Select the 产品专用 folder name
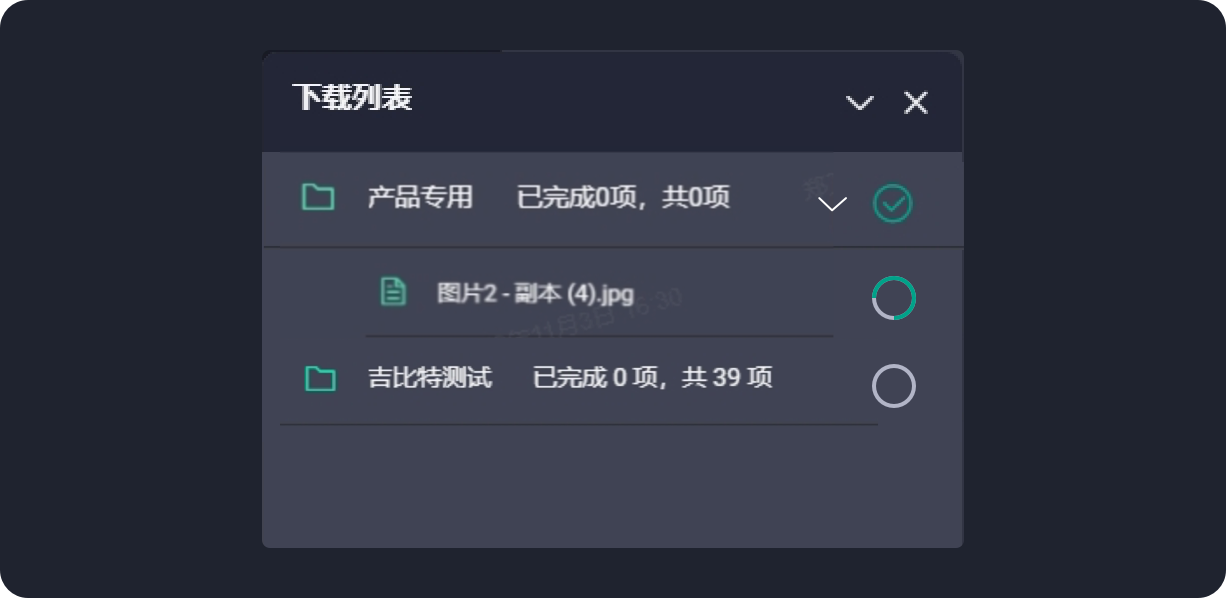The height and width of the screenshot is (598, 1226). (420, 197)
